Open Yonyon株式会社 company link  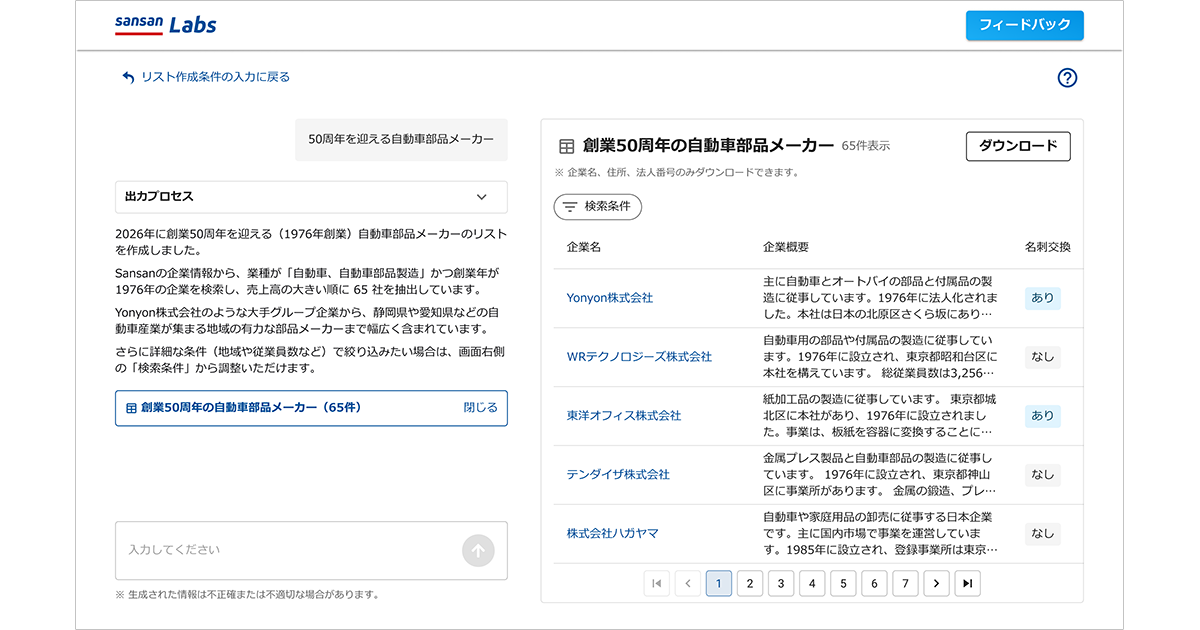610,298
